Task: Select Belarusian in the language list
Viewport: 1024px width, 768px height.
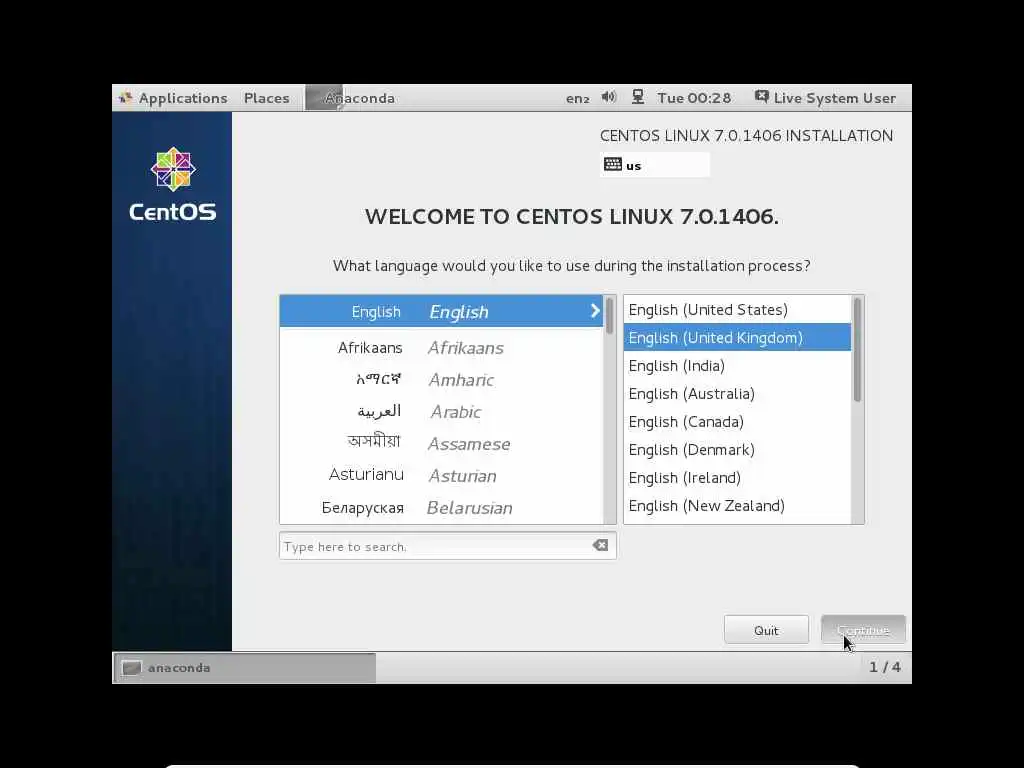Action: pyautogui.click(x=441, y=507)
